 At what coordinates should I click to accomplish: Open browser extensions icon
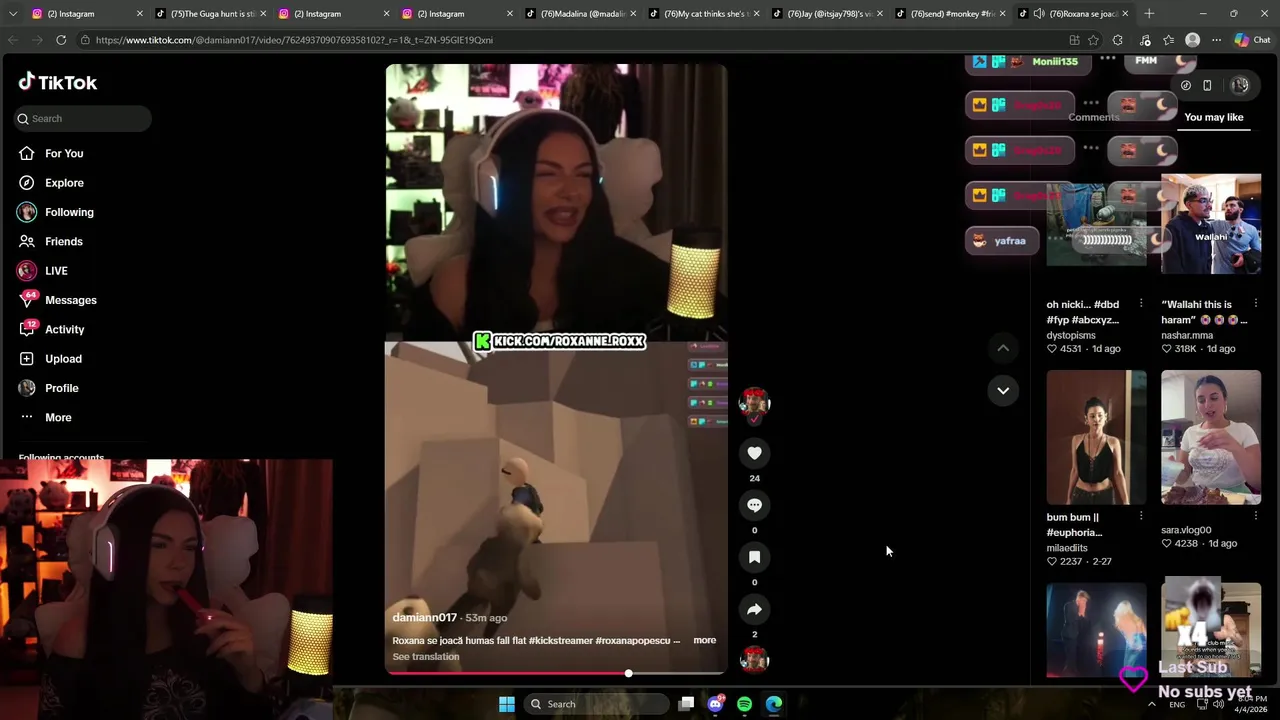[1118, 40]
